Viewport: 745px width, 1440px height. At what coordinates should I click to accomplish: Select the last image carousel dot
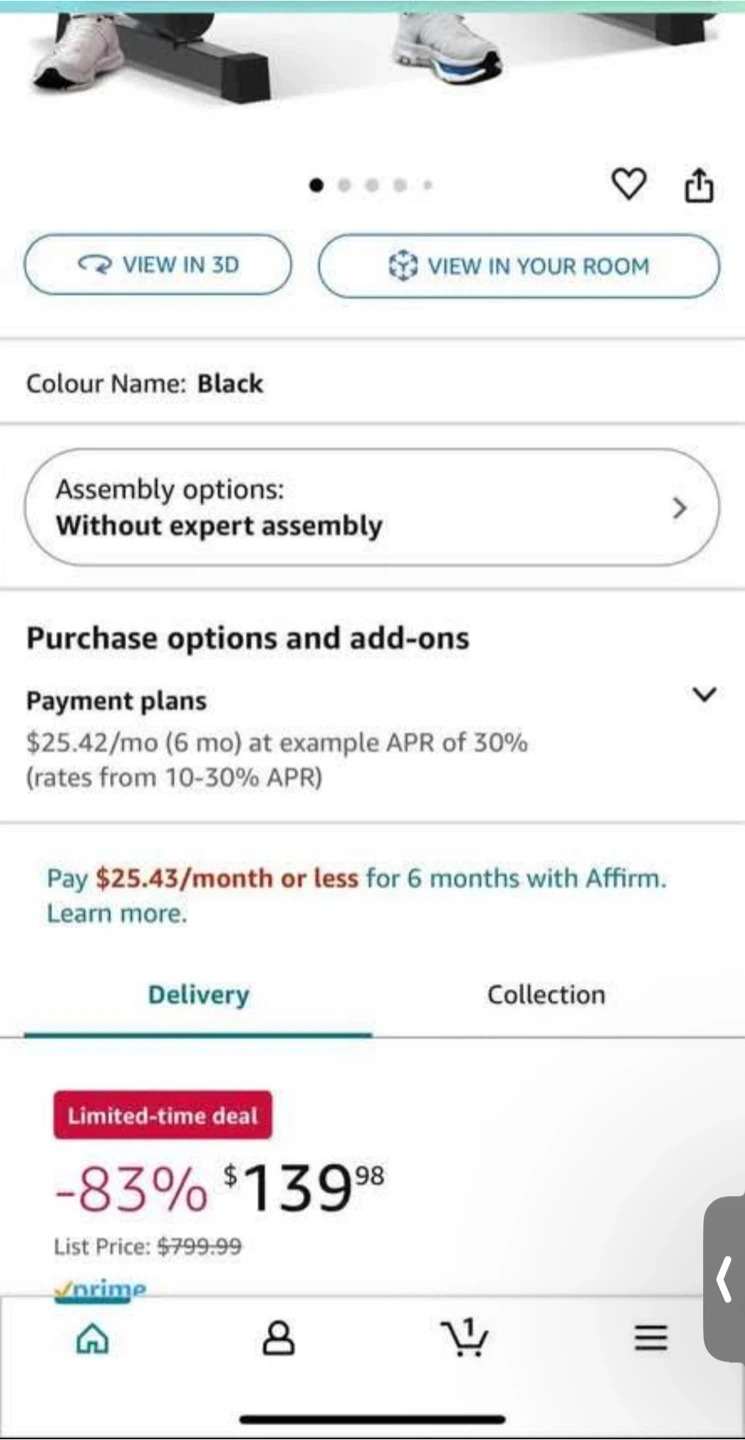[428, 185]
